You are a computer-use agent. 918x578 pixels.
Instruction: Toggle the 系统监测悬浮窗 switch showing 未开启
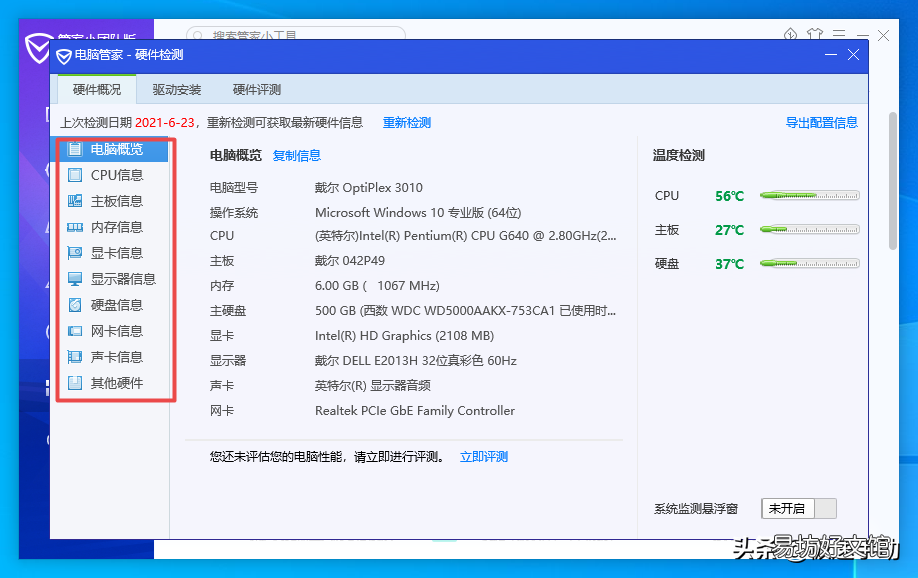[799, 508]
